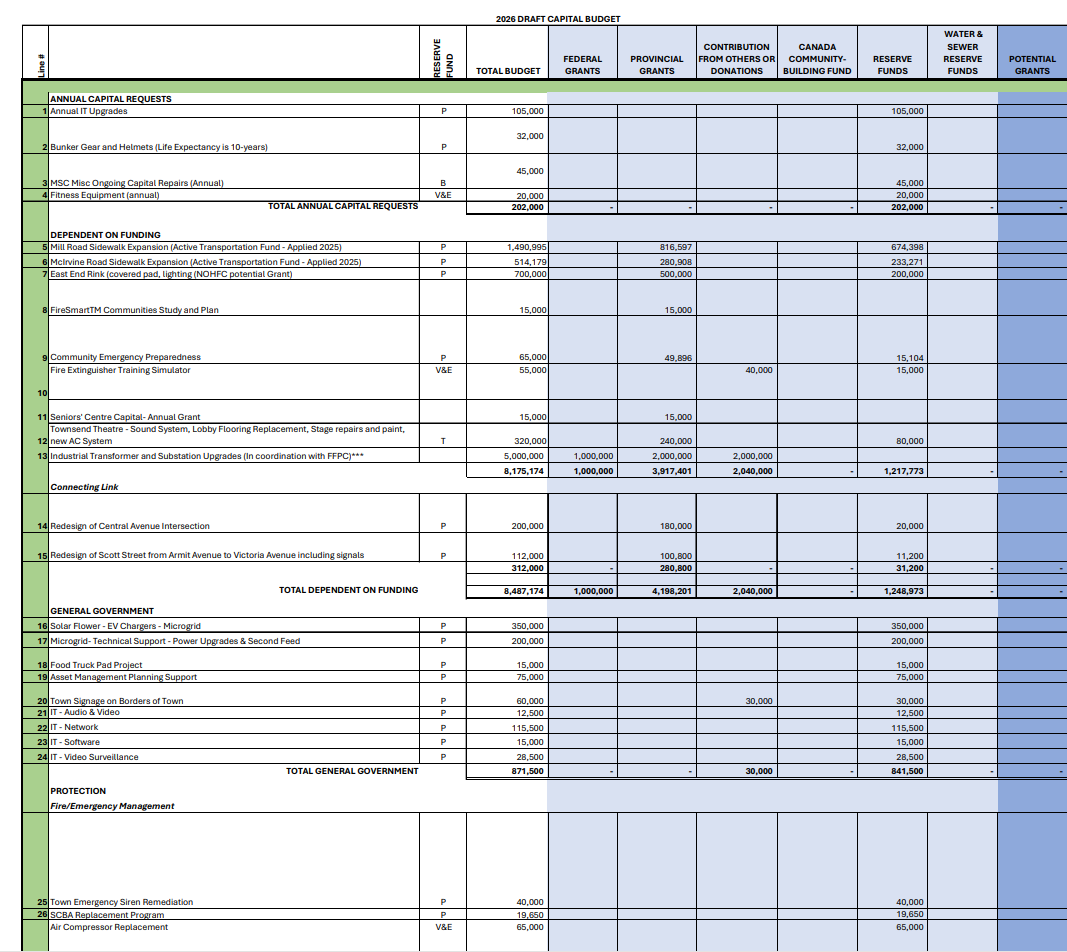The width and height of the screenshot is (1067, 952).
Task: Select the "Food Truck Pad Project" cell
Action: [96, 665]
